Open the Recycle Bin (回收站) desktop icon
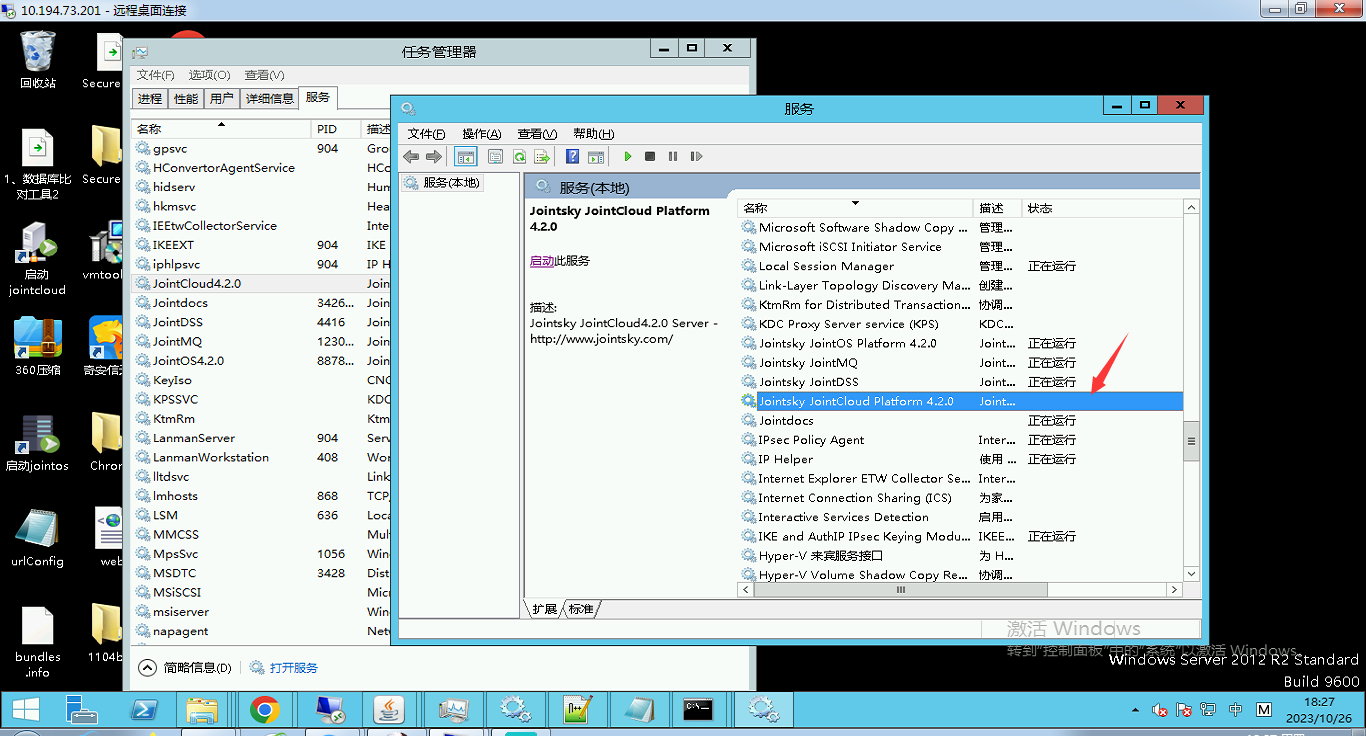The width and height of the screenshot is (1366, 736). pyautogui.click(x=38, y=60)
